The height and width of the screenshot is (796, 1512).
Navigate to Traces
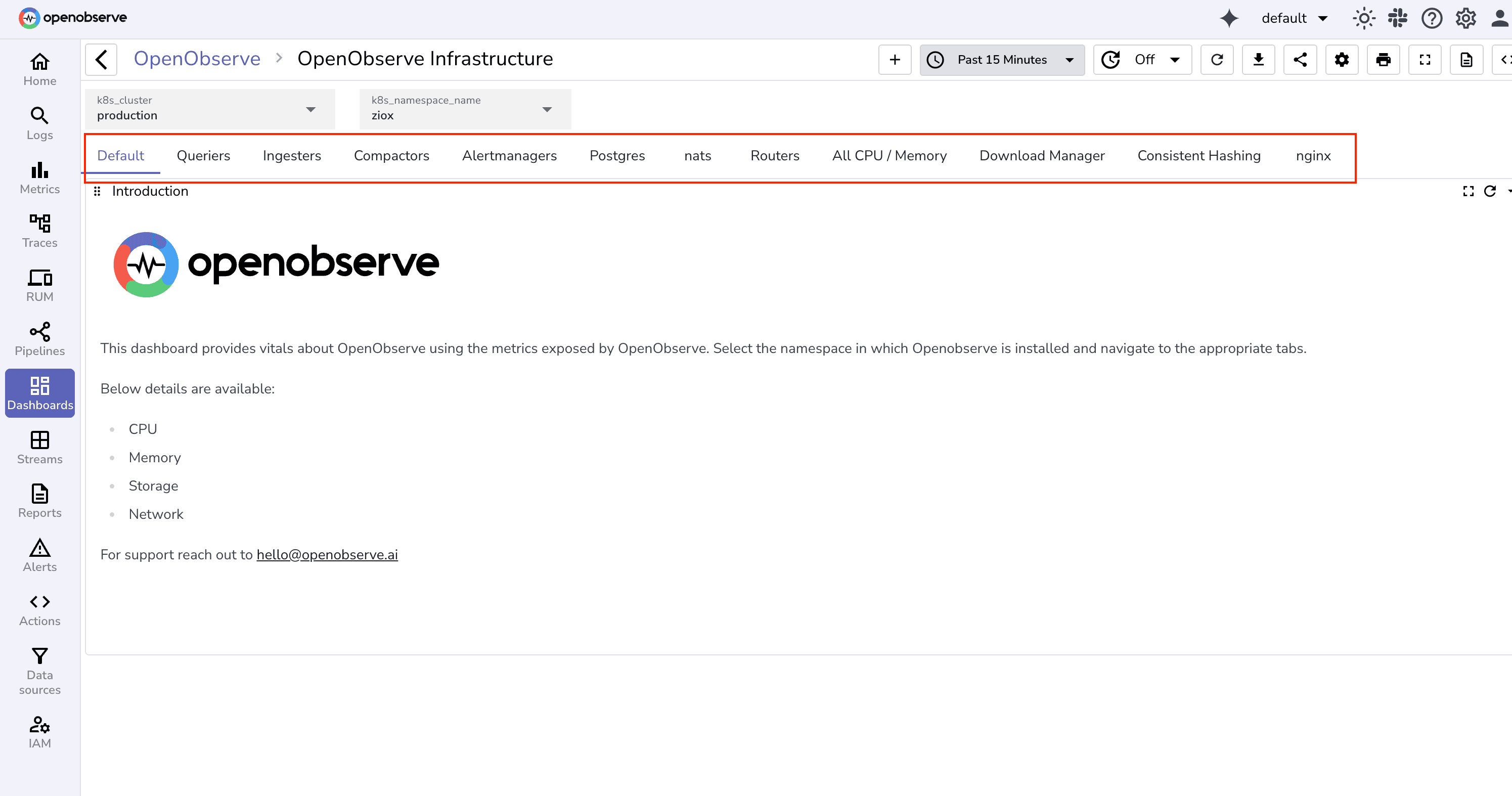point(39,231)
